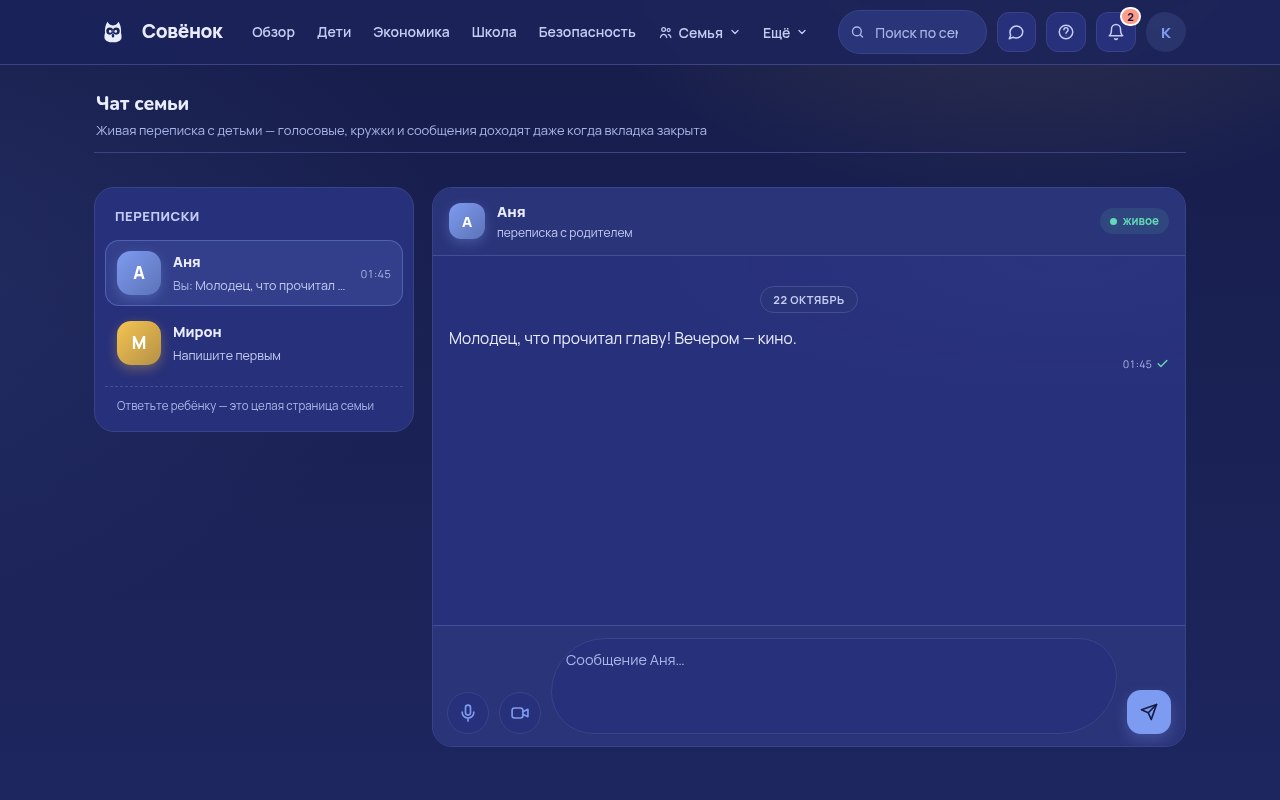This screenshot has height=800, width=1280.
Task: Expand the Ещё dropdown menu
Action: click(784, 32)
